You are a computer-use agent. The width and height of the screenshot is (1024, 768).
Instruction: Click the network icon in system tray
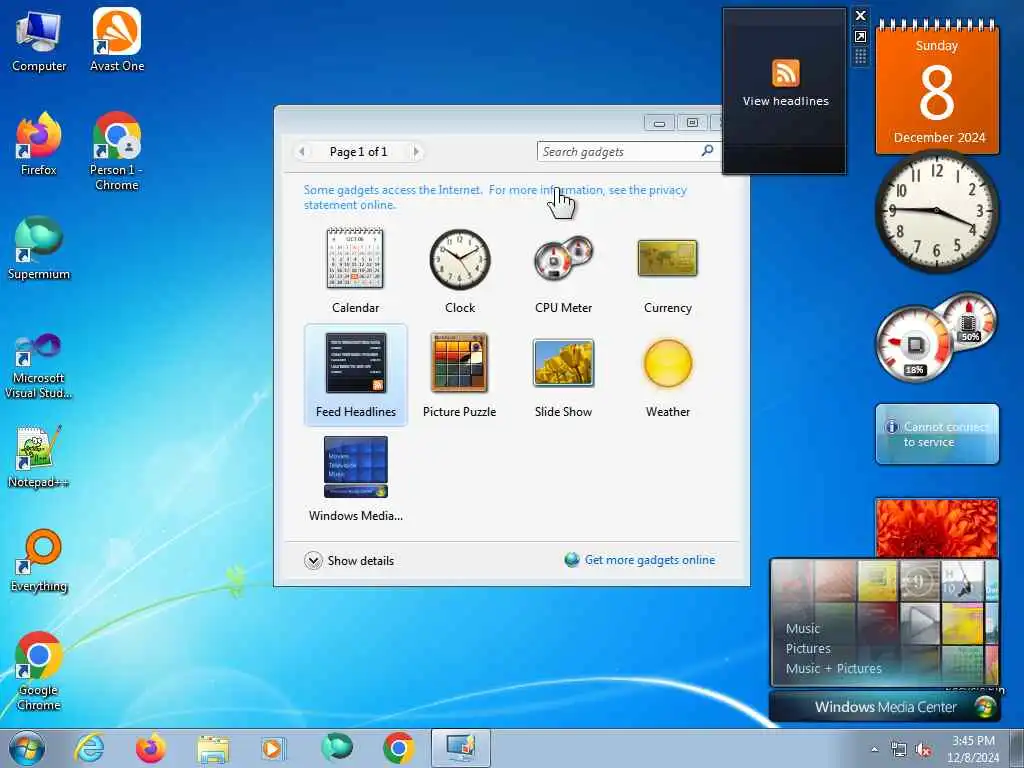tap(899, 750)
